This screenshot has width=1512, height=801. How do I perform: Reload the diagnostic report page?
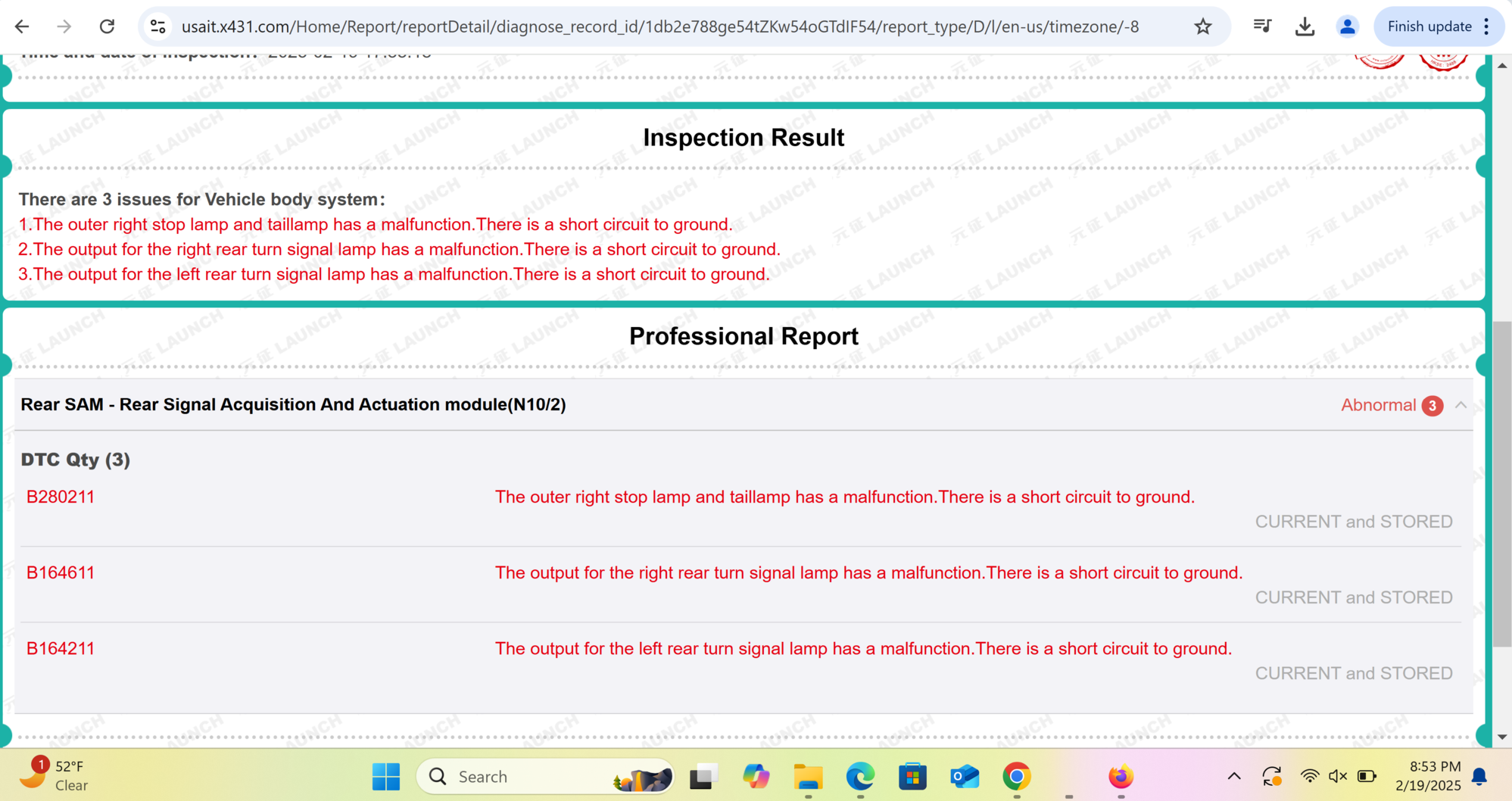107,26
